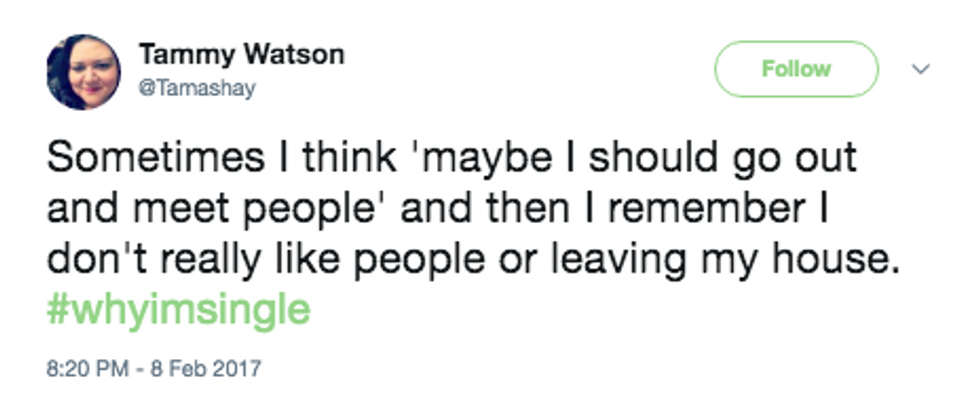
Task: Open Tammy Watson's profile picture
Action: (x=84, y=72)
